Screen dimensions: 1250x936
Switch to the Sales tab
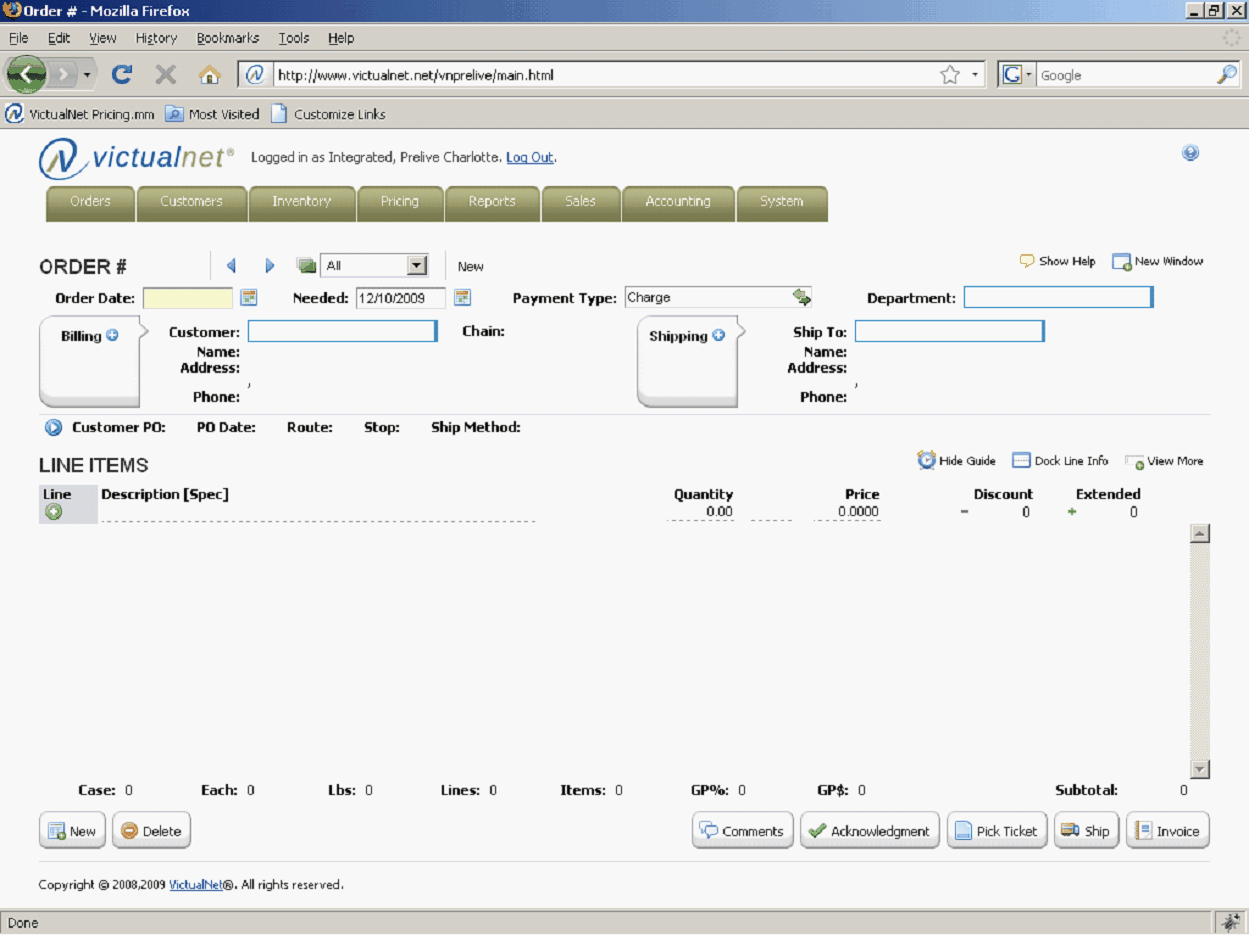pyautogui.click(x=580, y=203)
